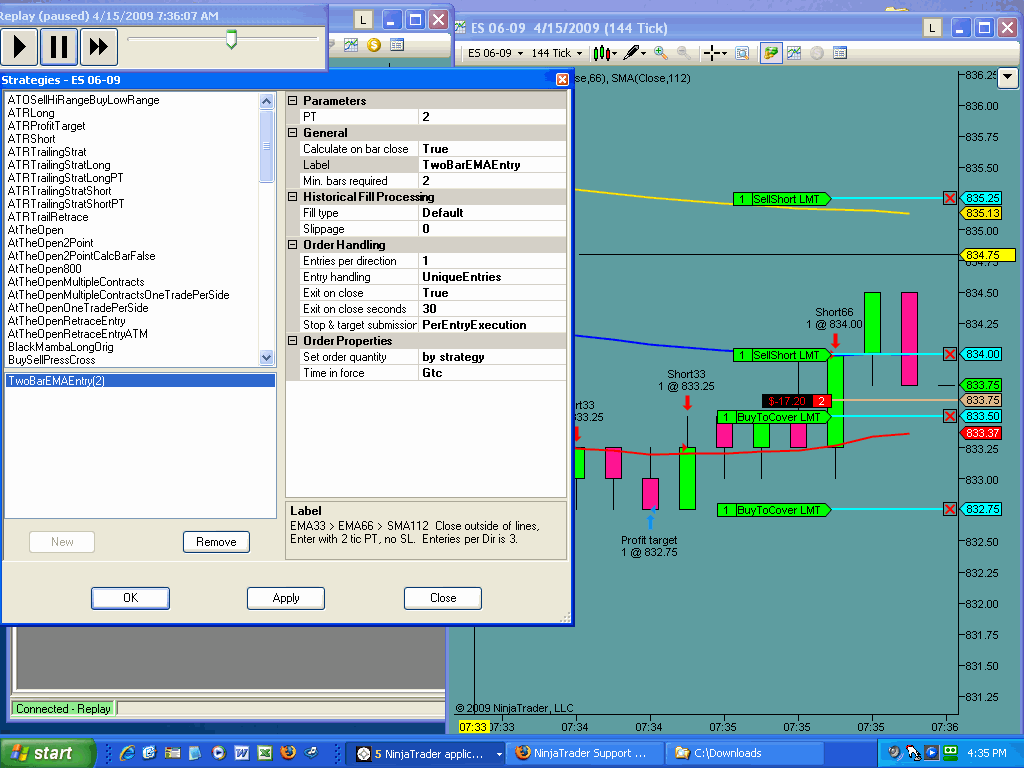Image resolution: width=1024 pixels, height=768 pixels.
Task: Open the 144 Tick interval dropdown
Action: point(556,53)
